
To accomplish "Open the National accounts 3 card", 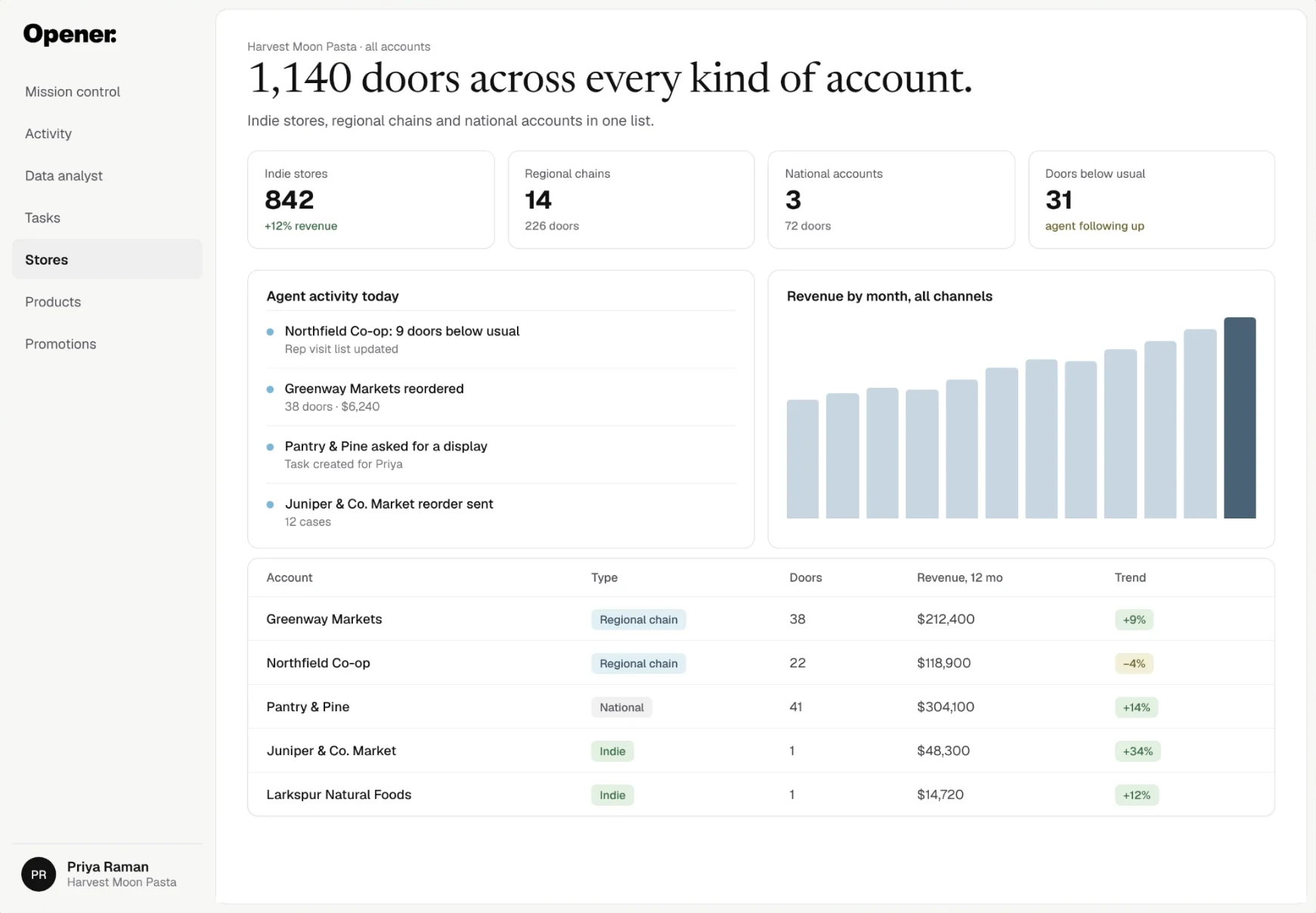I will tap(891, 200).
